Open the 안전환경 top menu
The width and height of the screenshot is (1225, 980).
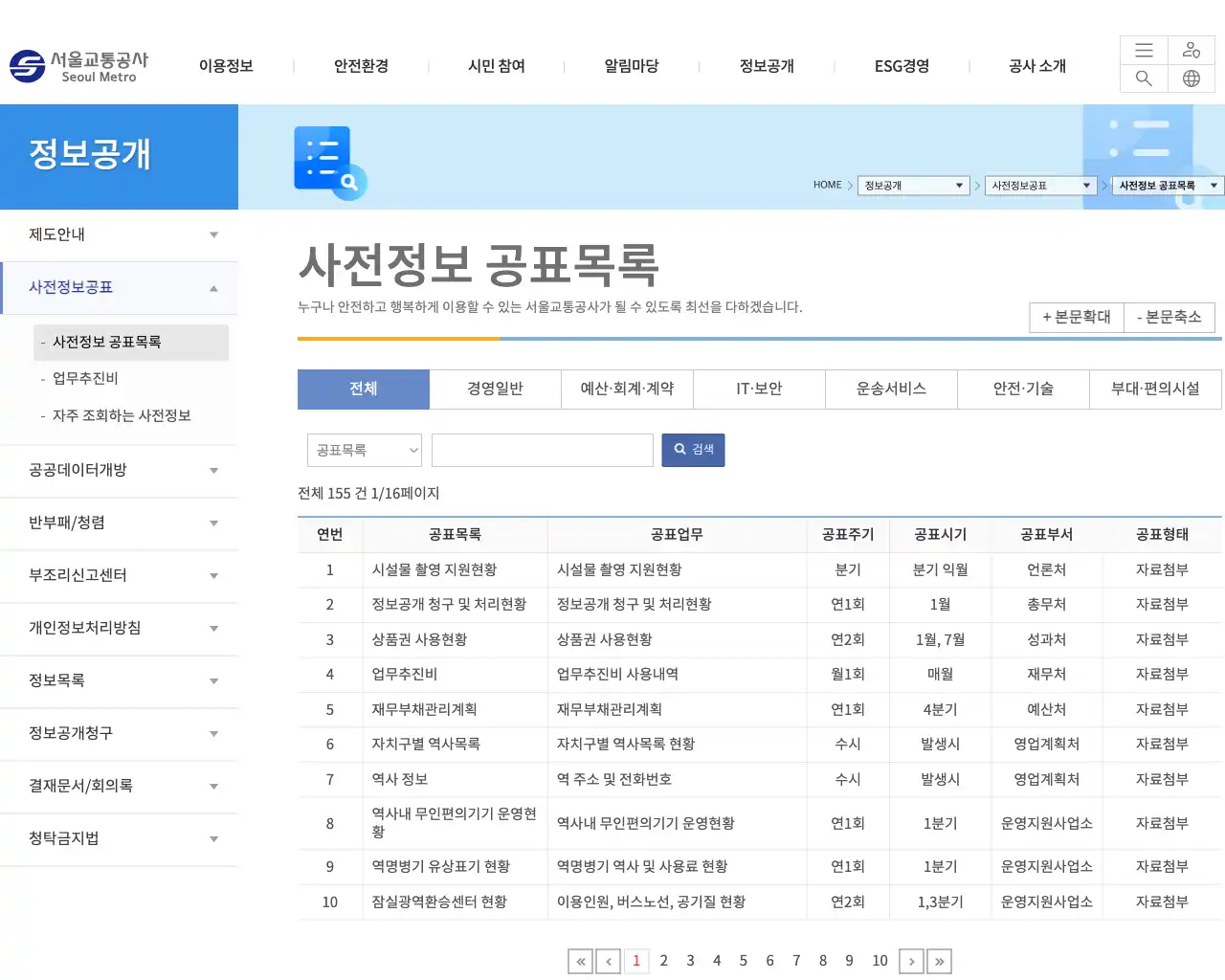[361, 66]
